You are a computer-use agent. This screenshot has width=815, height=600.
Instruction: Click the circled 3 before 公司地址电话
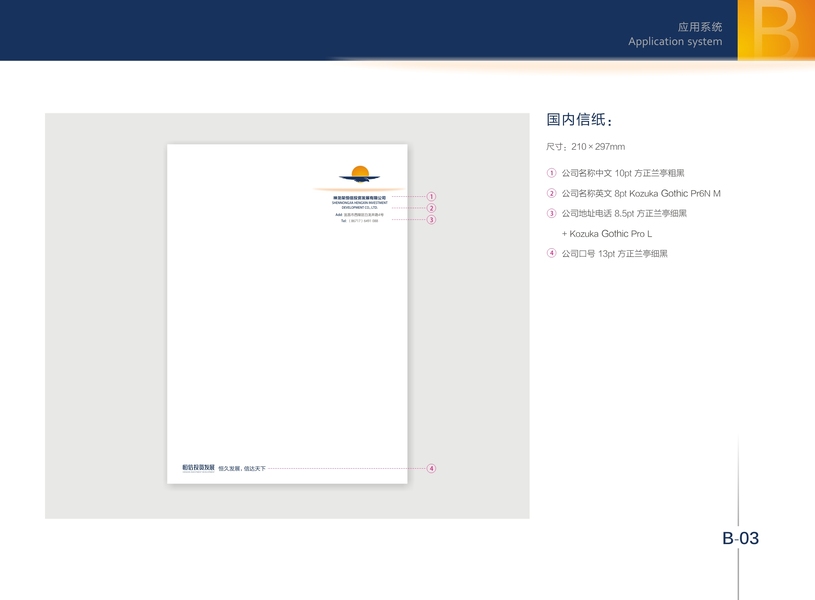[x=551, y=213]
